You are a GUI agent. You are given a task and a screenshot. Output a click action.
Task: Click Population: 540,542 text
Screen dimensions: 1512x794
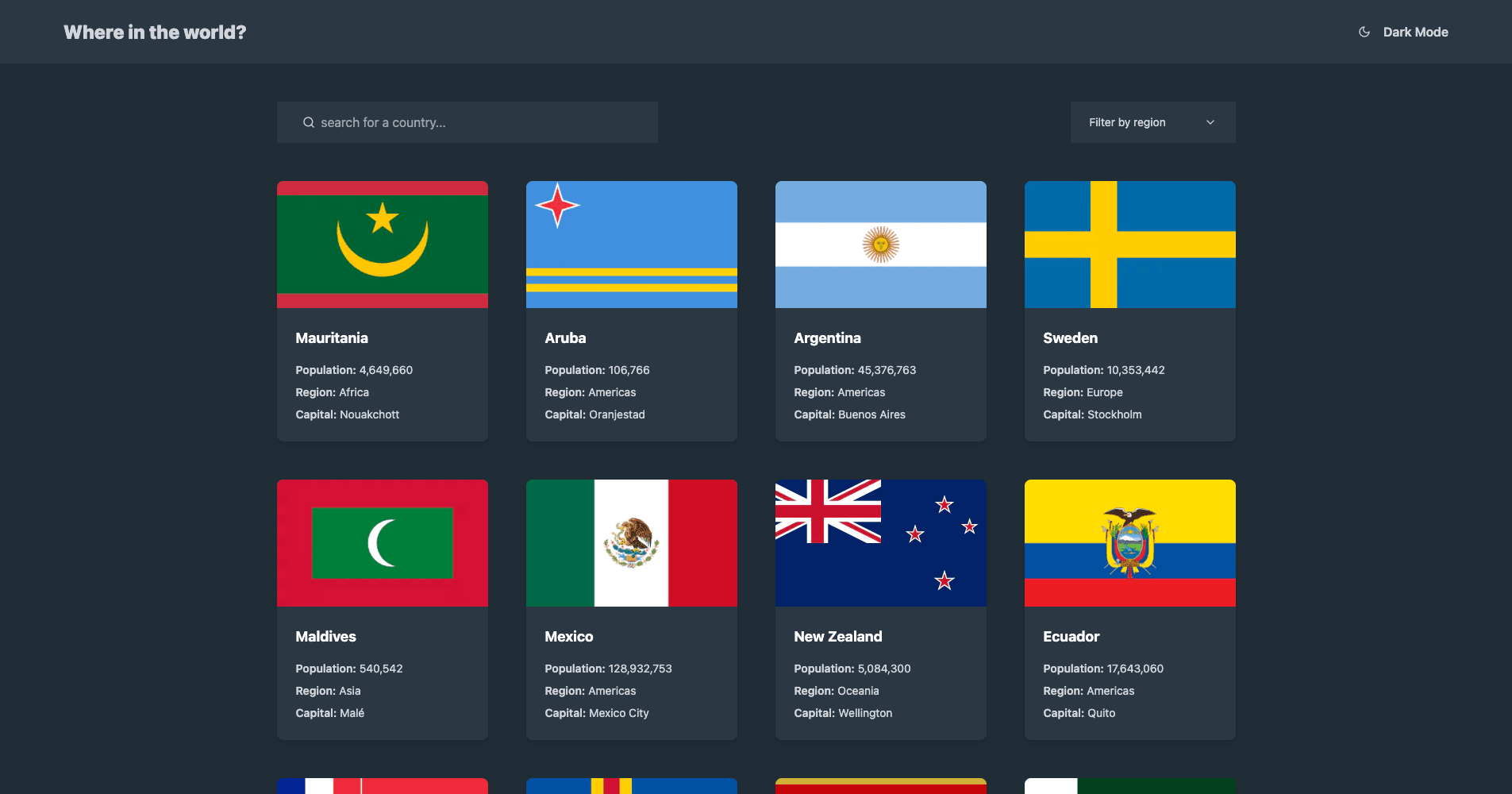[349, 669]
